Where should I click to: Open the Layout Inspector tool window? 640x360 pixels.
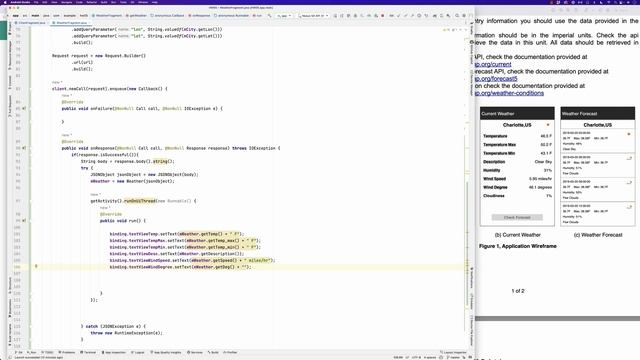point(453,352)
